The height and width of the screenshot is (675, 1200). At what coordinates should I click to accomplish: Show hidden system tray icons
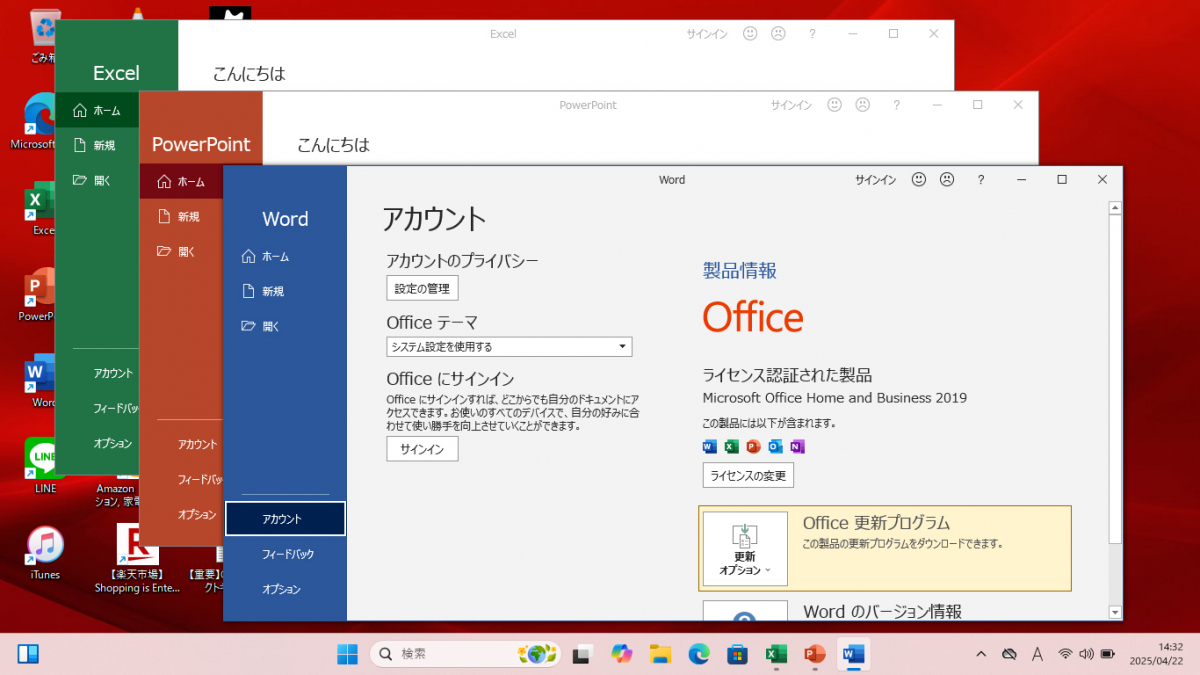[x=982, y=654]
